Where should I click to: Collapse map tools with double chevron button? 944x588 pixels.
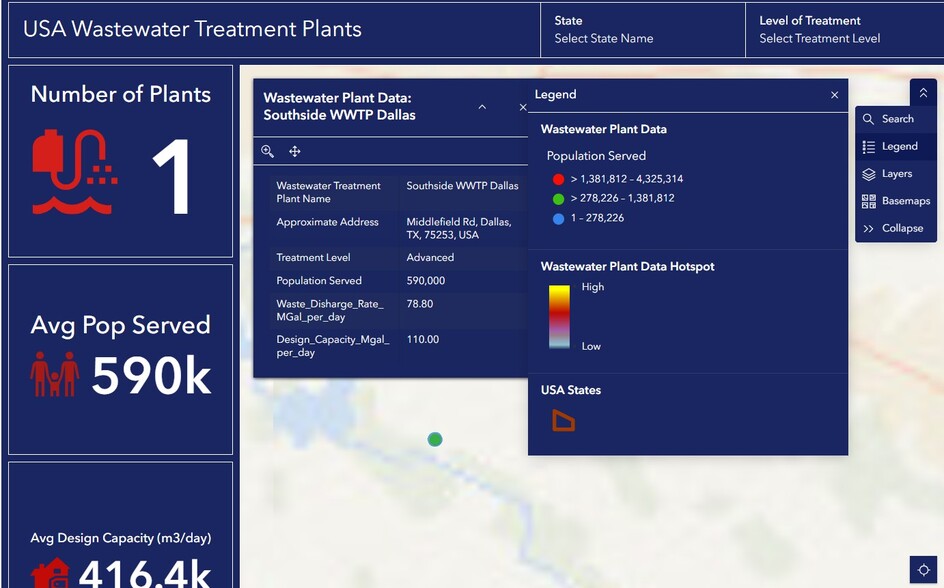click(x=923, y=93)
